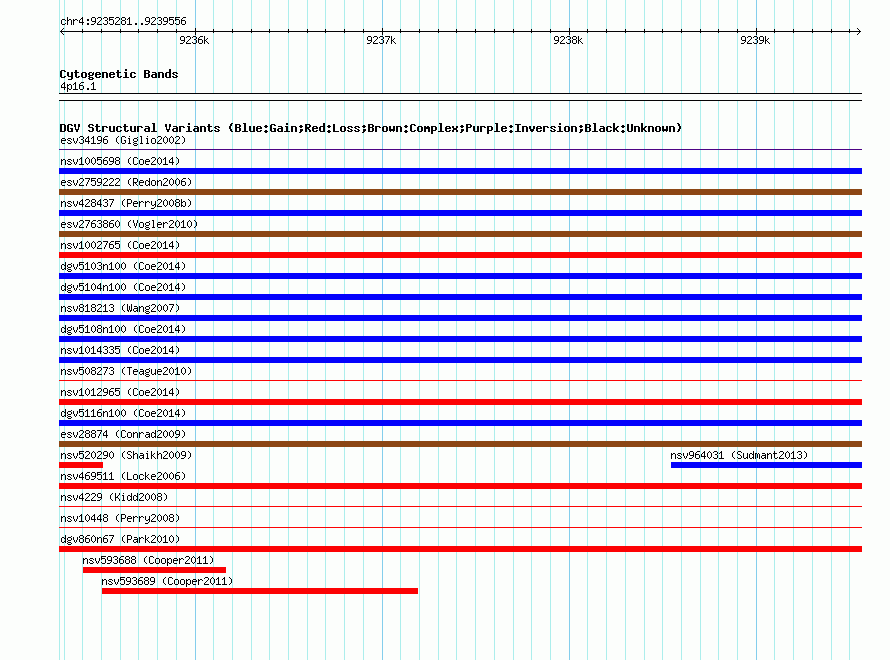Screen dimensions: 890x660
Task: Click the short nsv520290 red bar
Action: coord(81,465)
